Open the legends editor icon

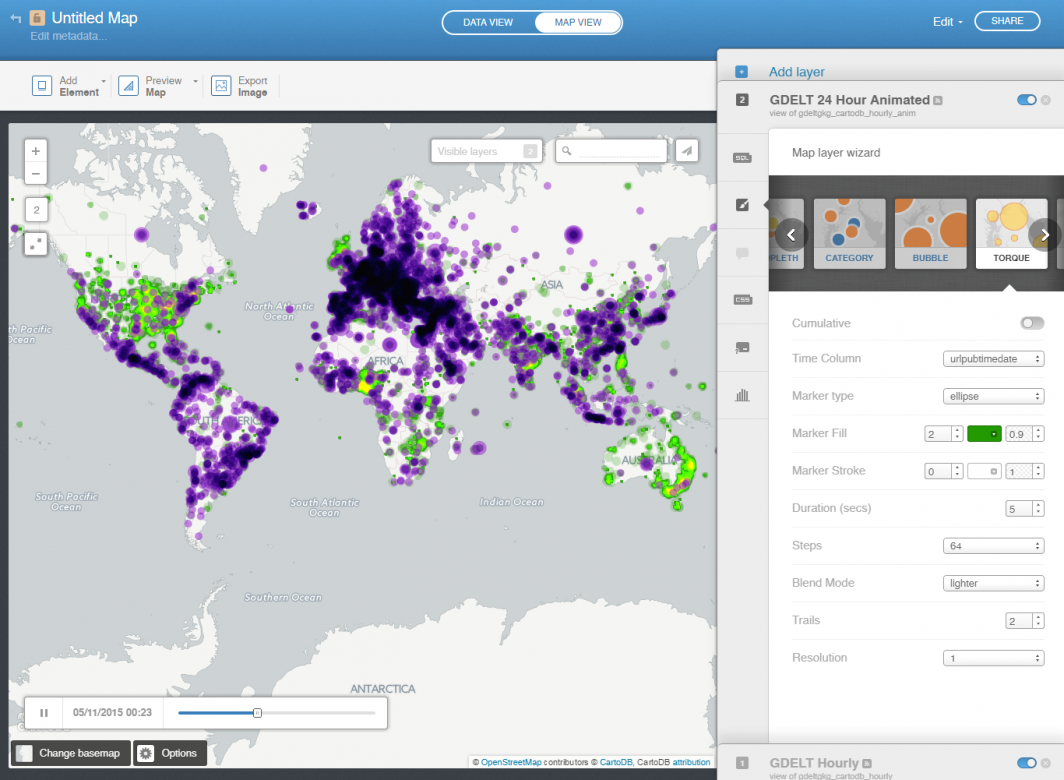click(x=742, y=347)
